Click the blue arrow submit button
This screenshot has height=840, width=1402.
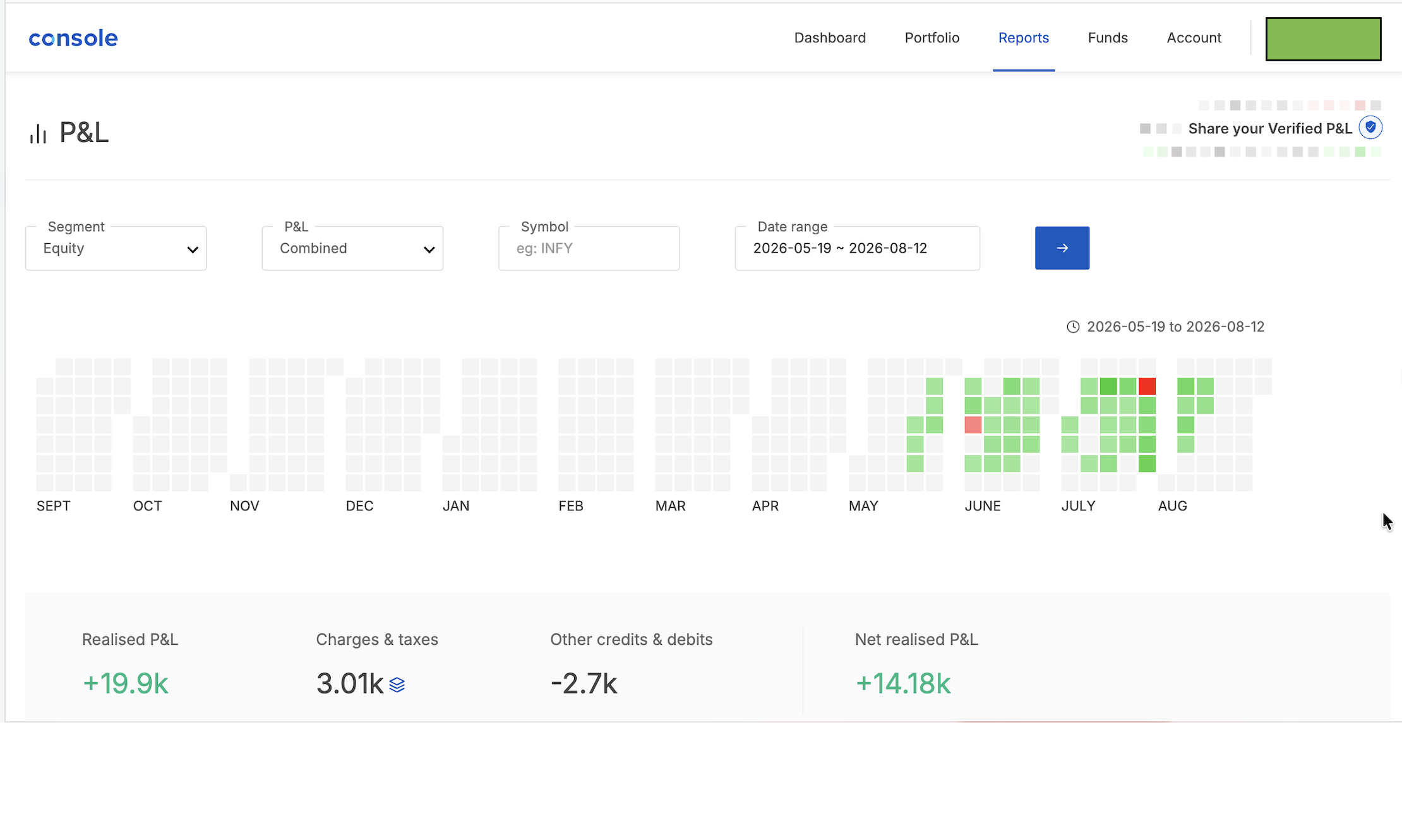[x=1062, y=248]
